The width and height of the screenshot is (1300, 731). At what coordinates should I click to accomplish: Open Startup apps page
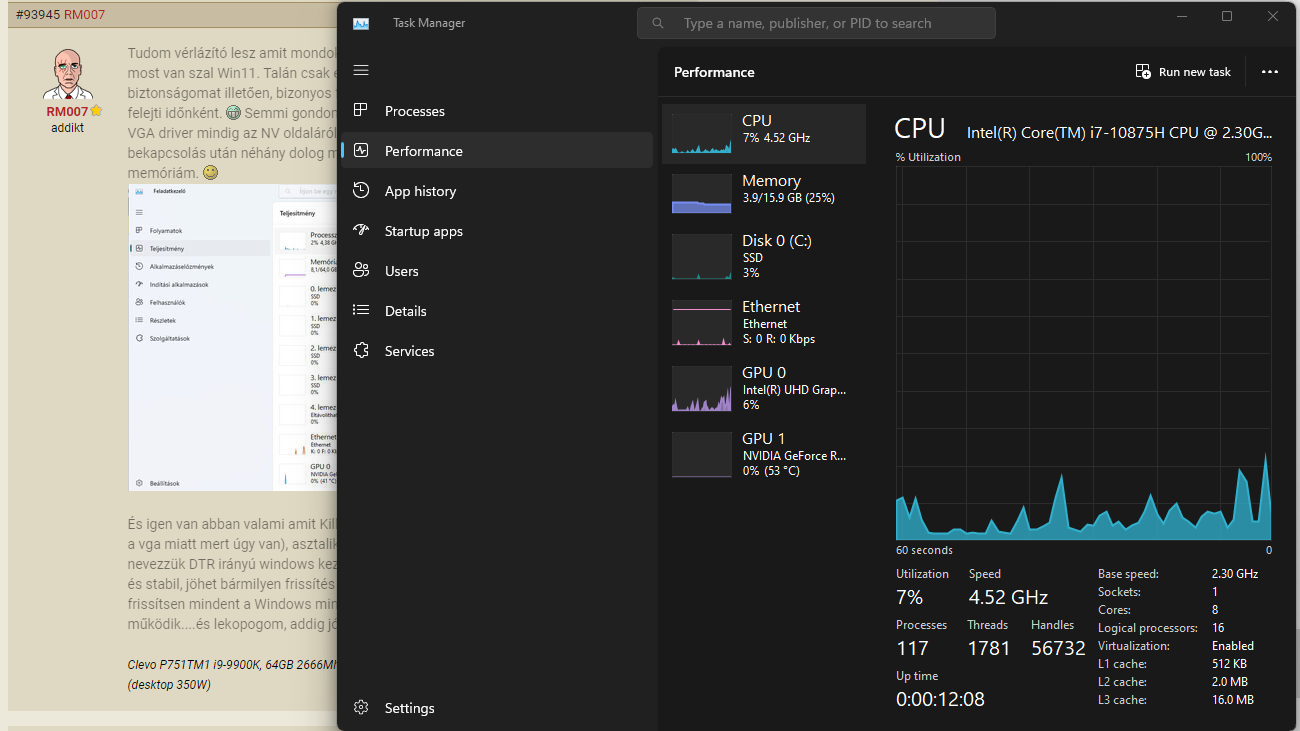click(x=497, y=231)
